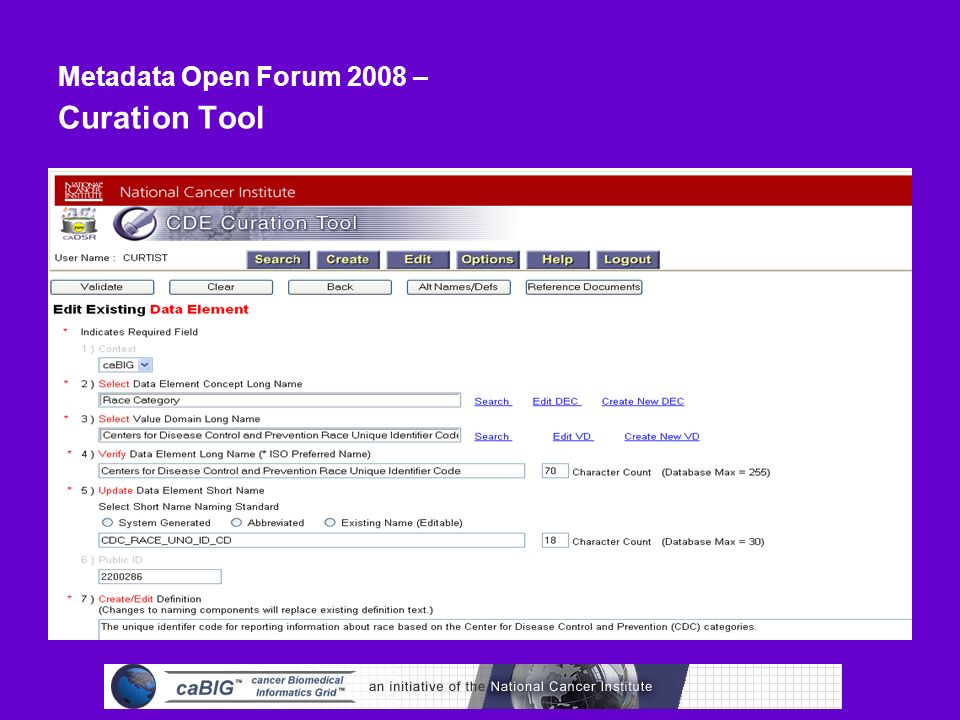The height and width of the screenshot is (720, 960).
Task: Click the Edit VD link
Action: [572, 437]
